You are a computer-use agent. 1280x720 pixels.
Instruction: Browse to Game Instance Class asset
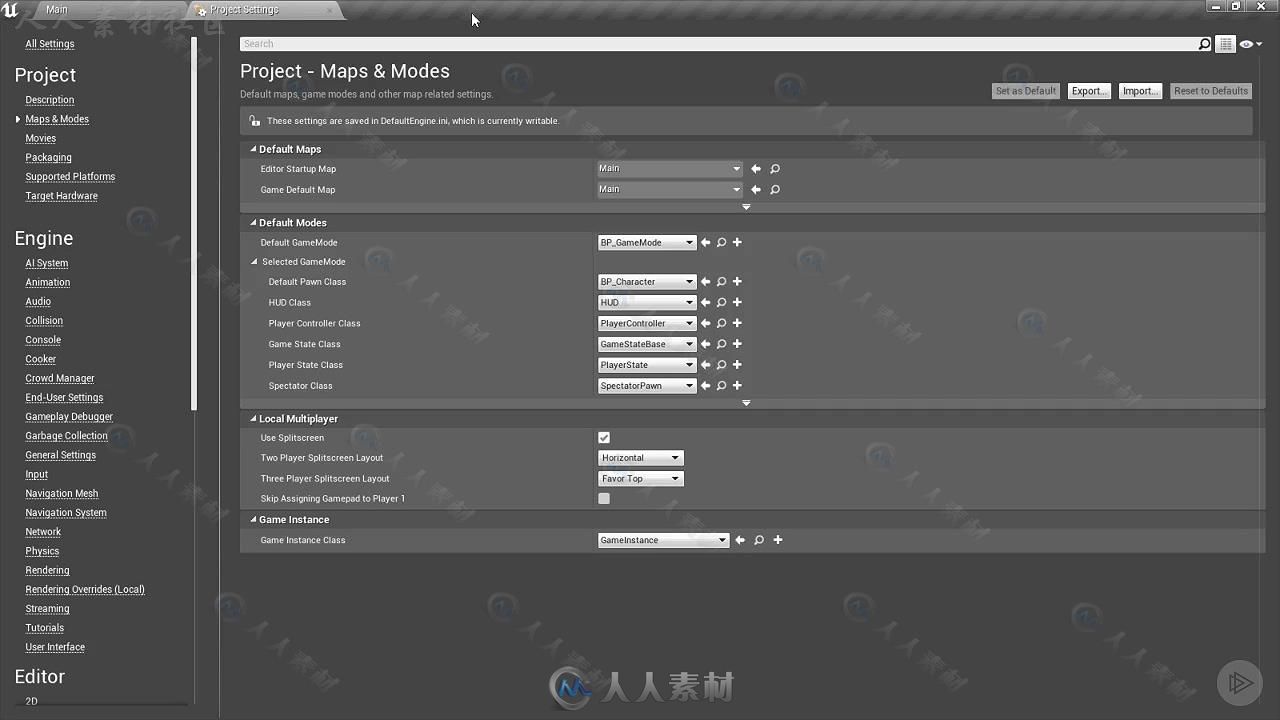pyautogui.click(x=759, y=540)
